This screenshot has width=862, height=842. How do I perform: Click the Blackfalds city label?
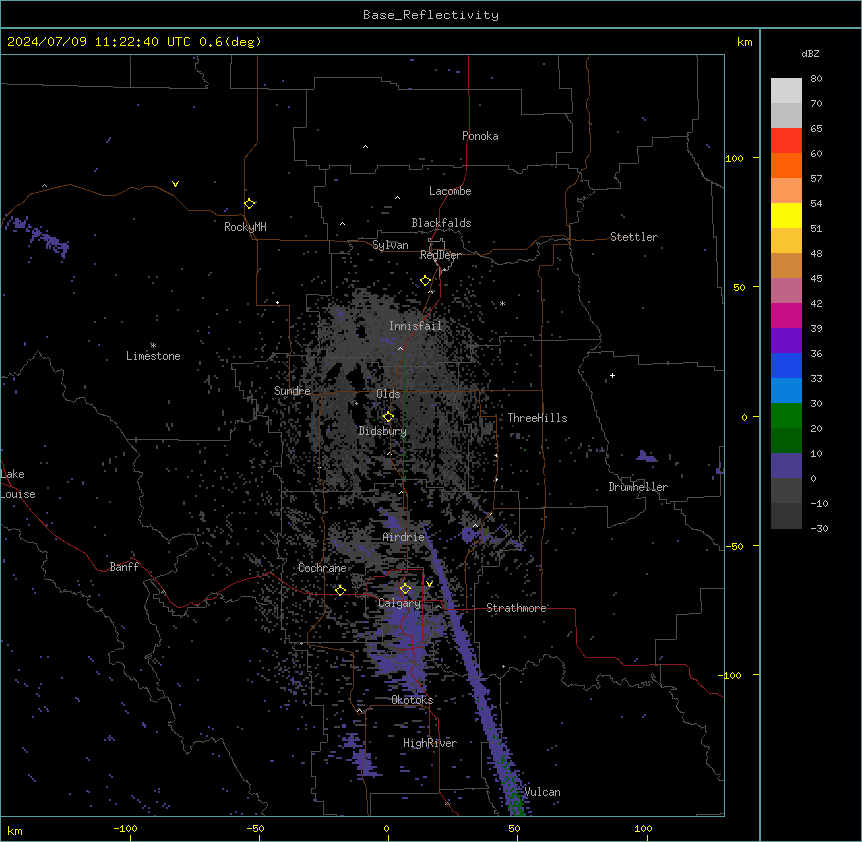[441, 223]
